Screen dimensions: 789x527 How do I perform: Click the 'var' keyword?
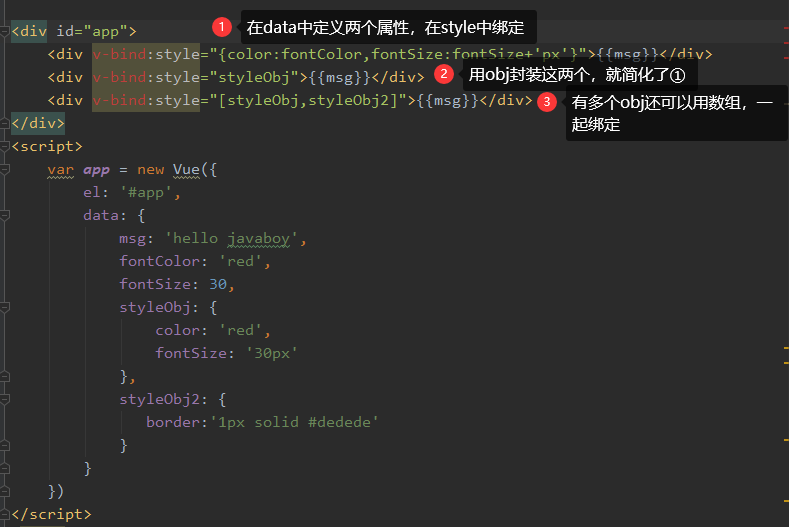coord(61,170)
